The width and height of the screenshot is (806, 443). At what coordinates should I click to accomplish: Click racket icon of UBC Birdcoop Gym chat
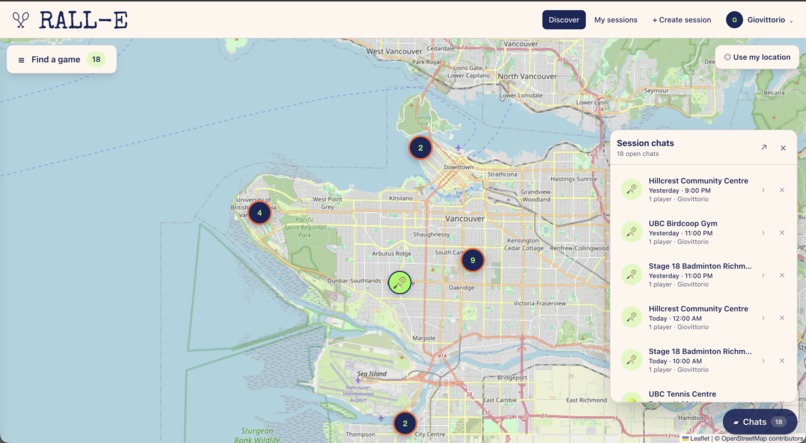(632, 232)
